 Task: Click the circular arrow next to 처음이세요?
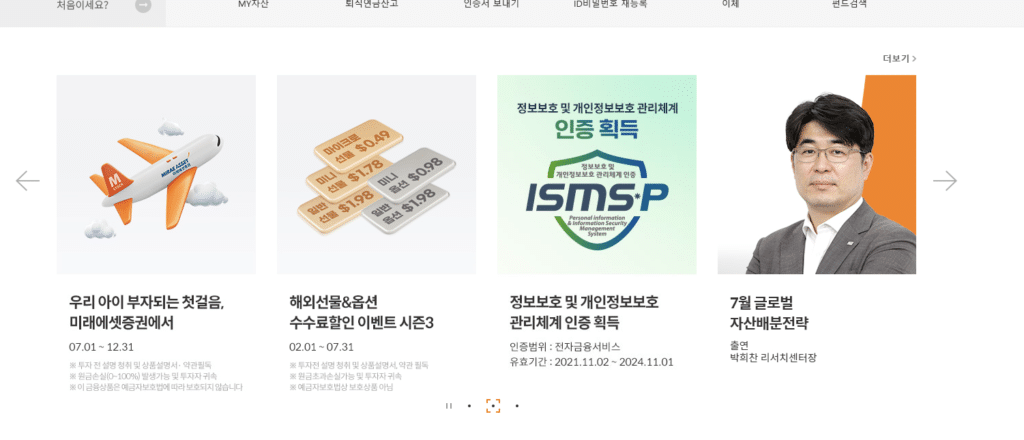[143, 5]
